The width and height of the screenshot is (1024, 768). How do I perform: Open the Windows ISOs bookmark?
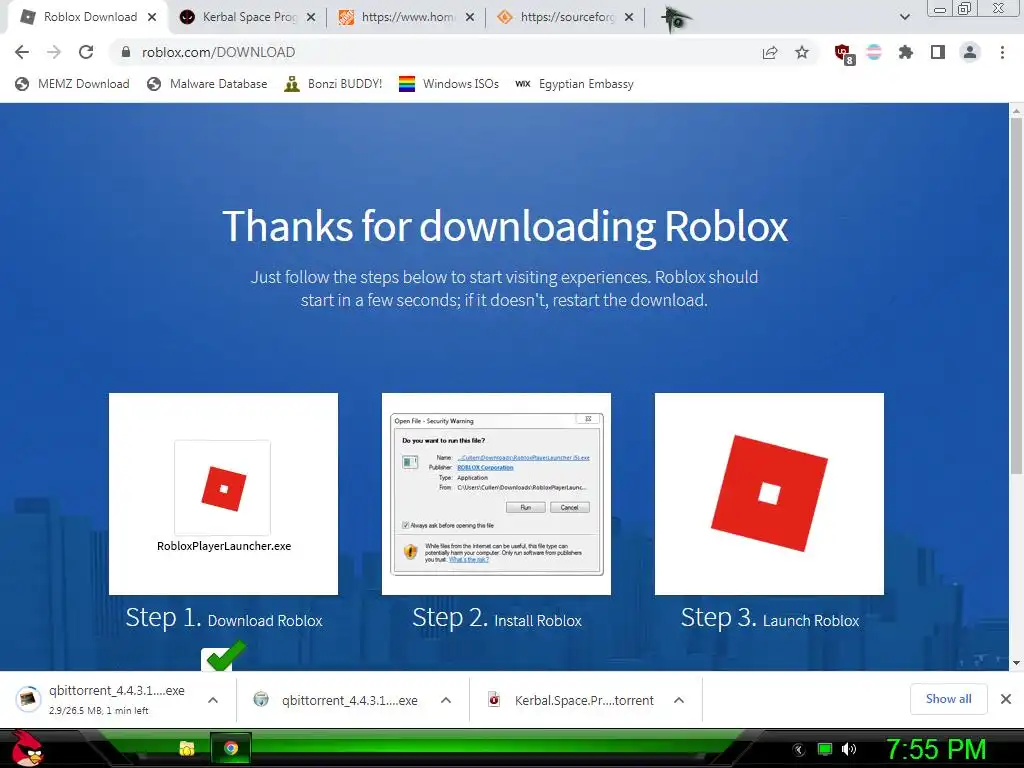pyautogui.click(x=449, y=84)
